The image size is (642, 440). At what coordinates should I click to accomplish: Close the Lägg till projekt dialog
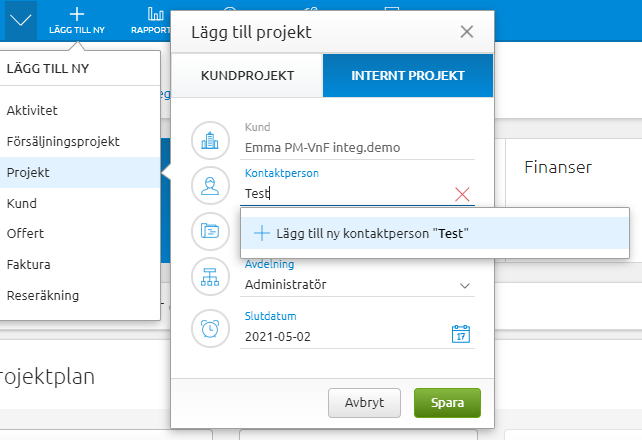click(466, 31)
